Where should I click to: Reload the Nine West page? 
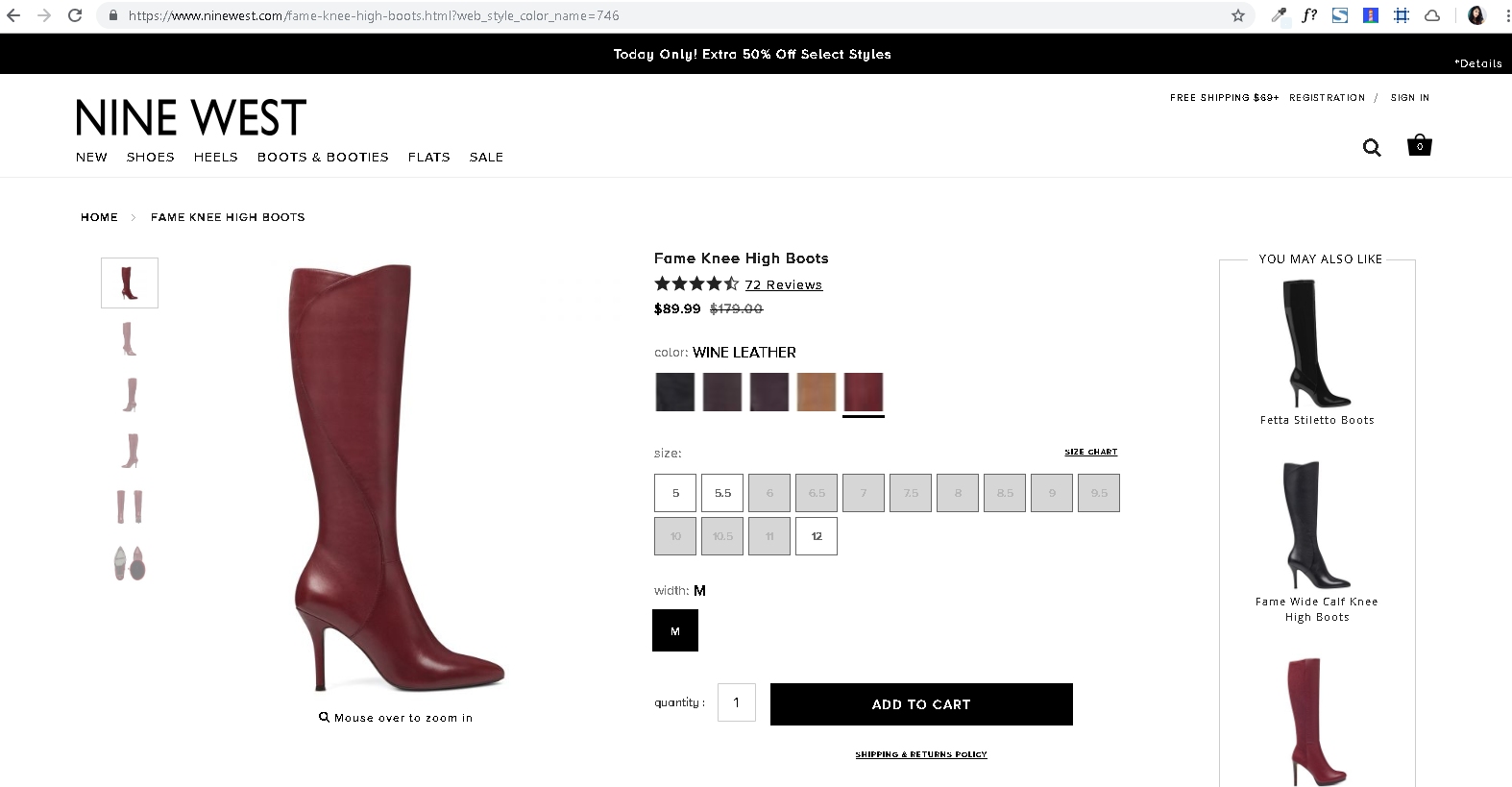tap(74, 15)
